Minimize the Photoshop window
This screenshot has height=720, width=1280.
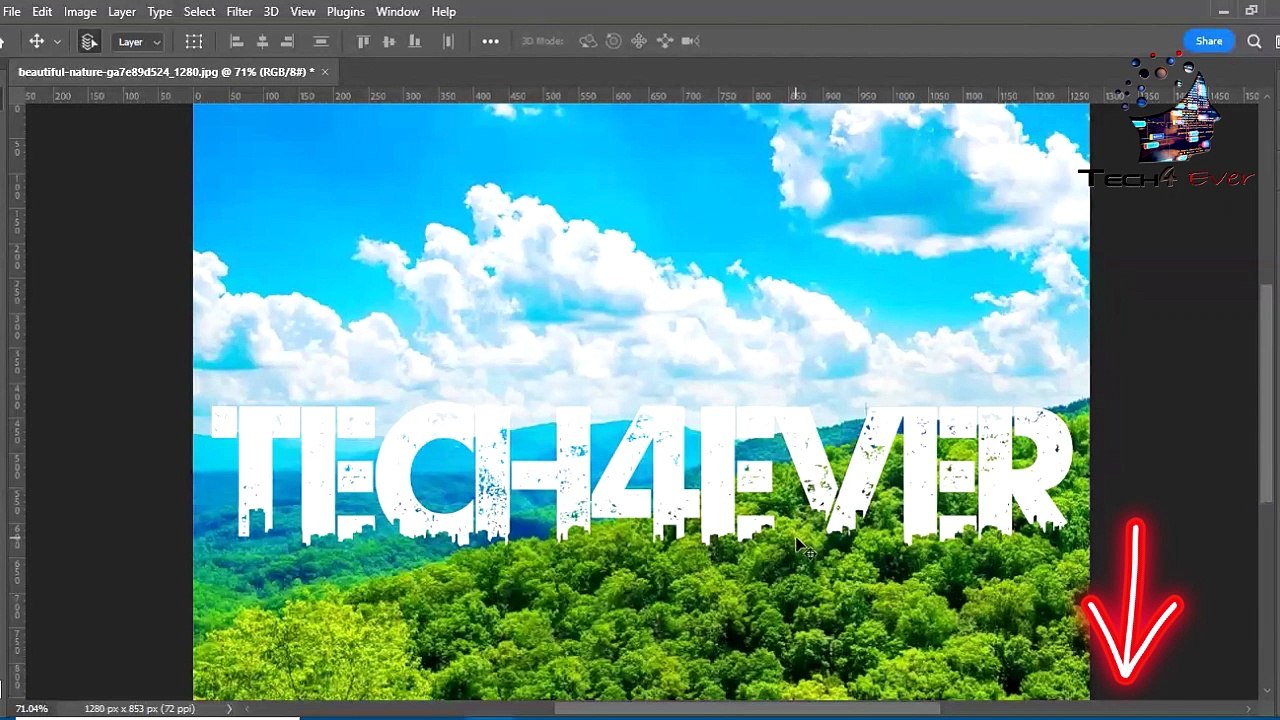(1224, 11)
